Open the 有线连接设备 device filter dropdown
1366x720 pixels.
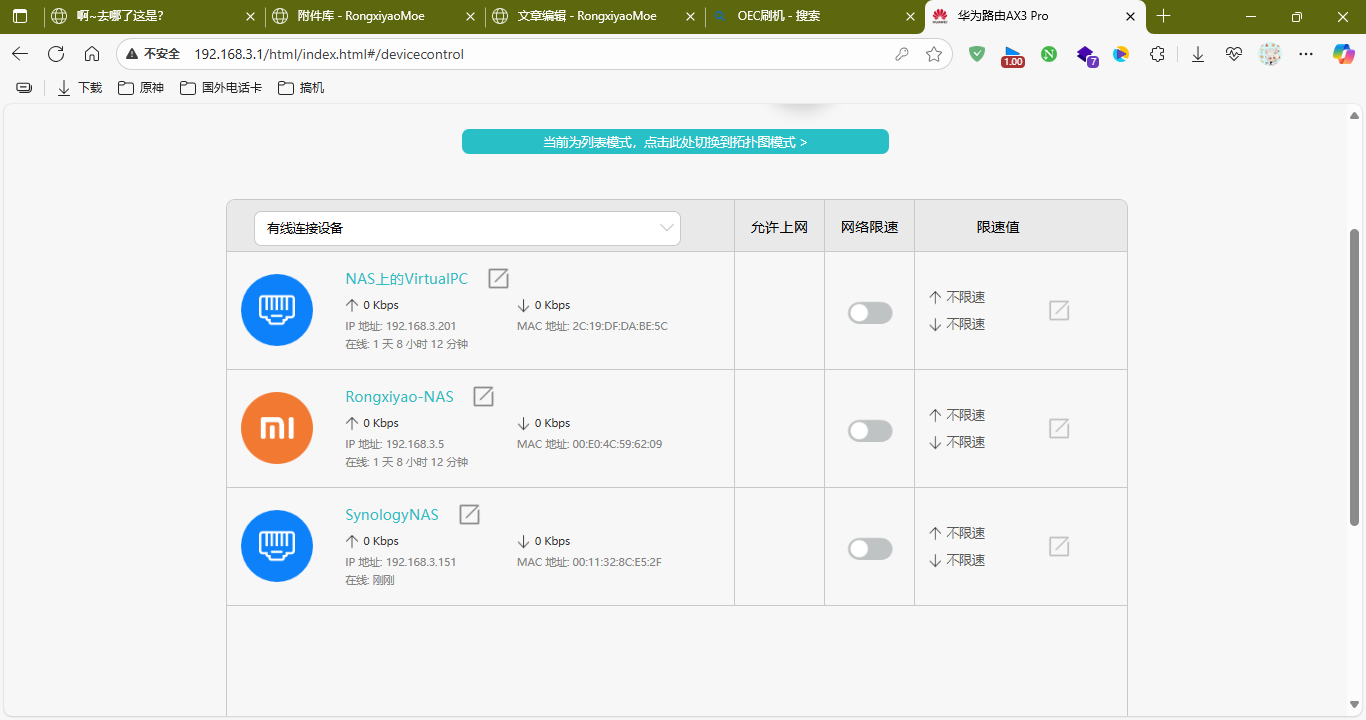click(x=467, y=228)
